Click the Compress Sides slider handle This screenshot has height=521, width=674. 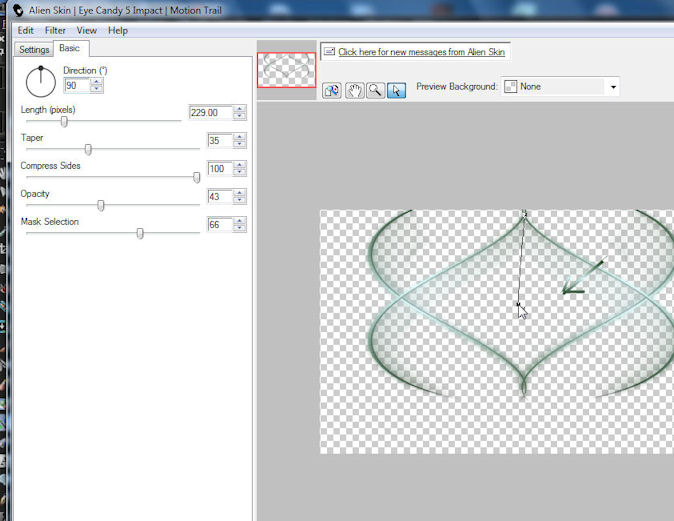point(196,178)
